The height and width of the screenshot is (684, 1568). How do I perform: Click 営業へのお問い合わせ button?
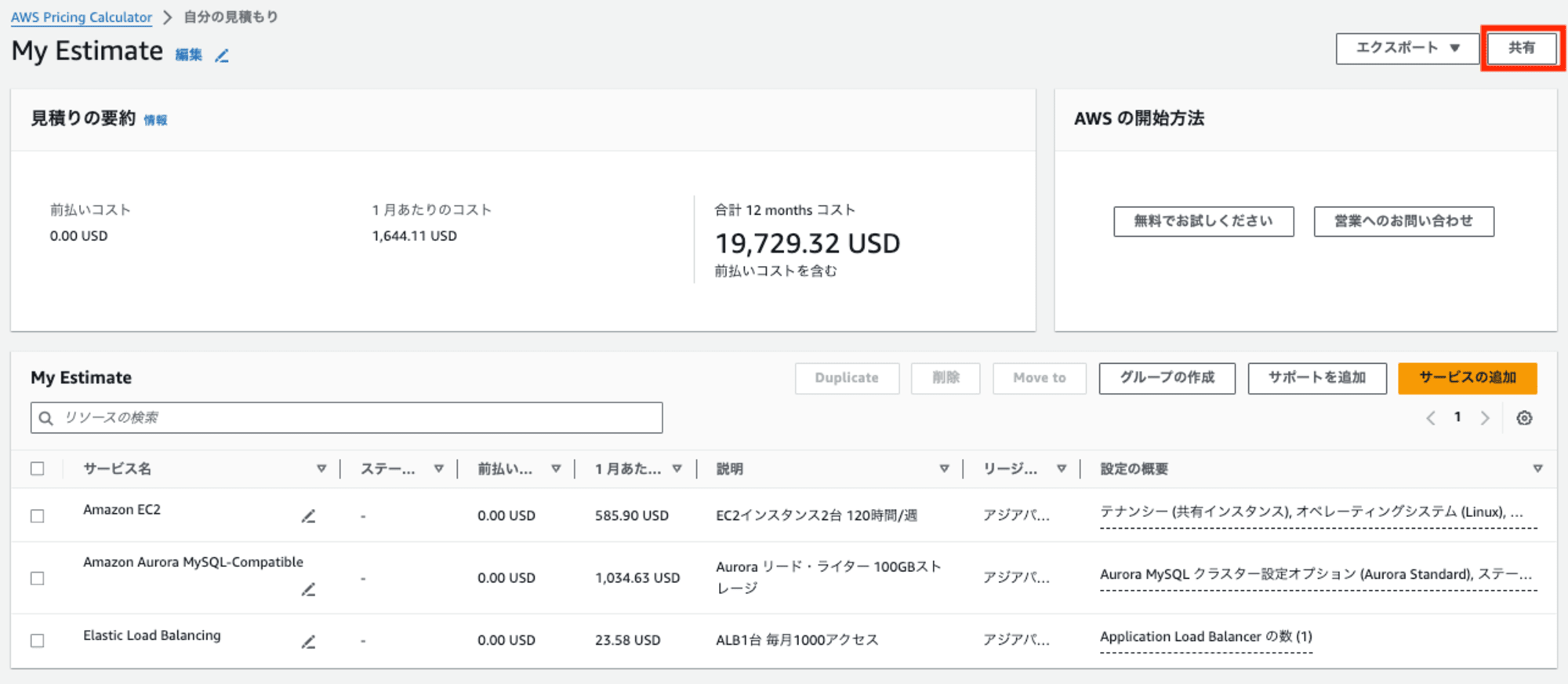[x=1403, y=221]
